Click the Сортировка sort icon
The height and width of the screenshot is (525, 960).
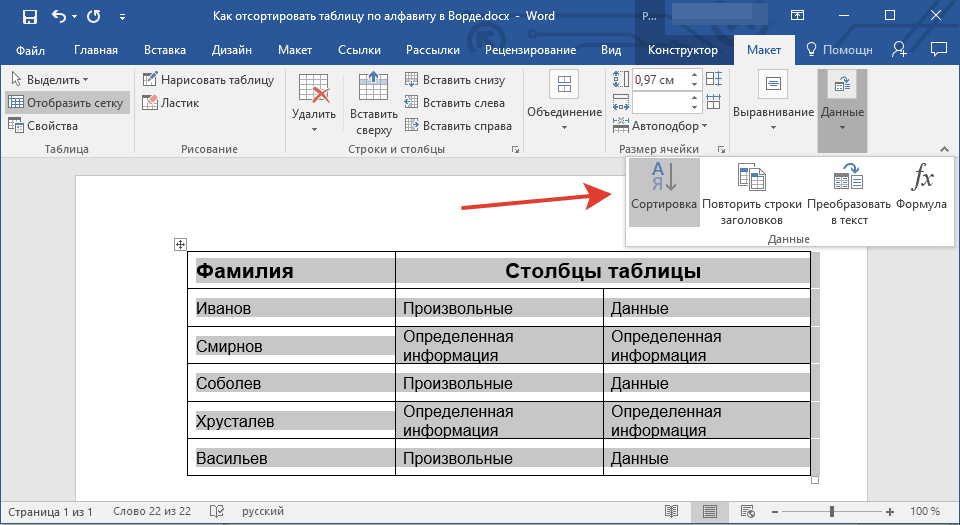click(664, 180)
